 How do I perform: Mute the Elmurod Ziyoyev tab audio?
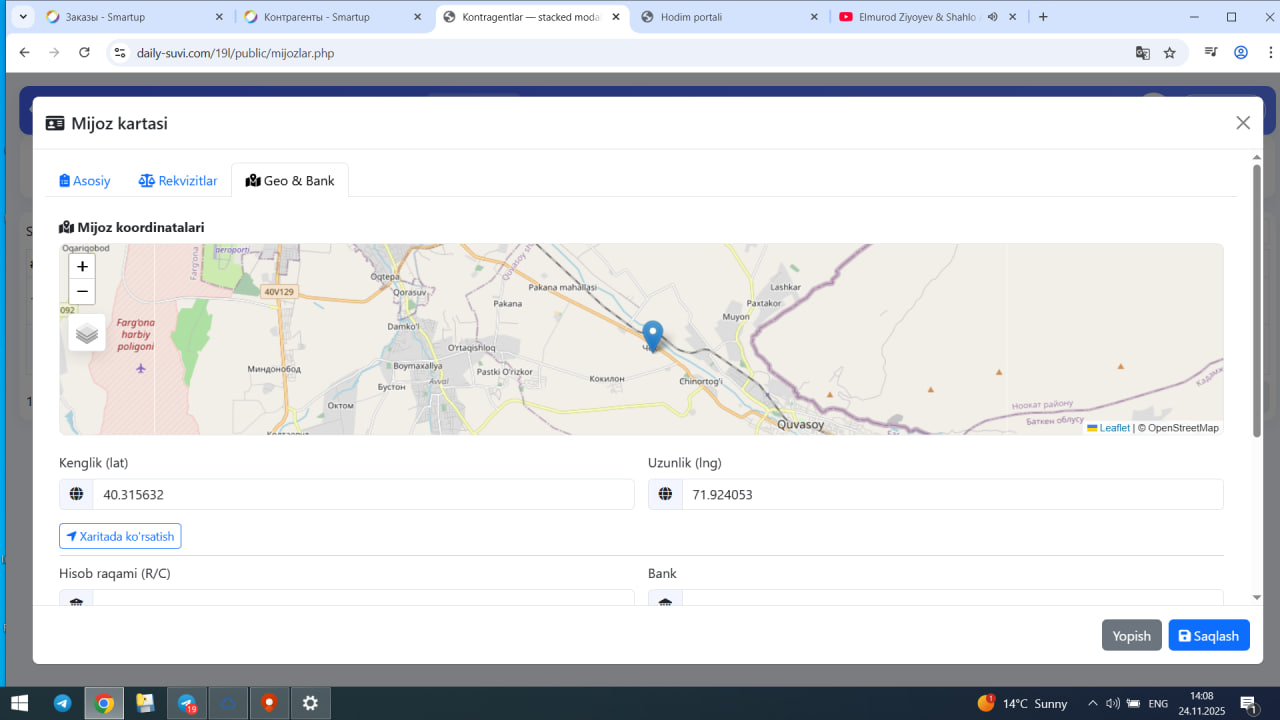pos(993,17)
